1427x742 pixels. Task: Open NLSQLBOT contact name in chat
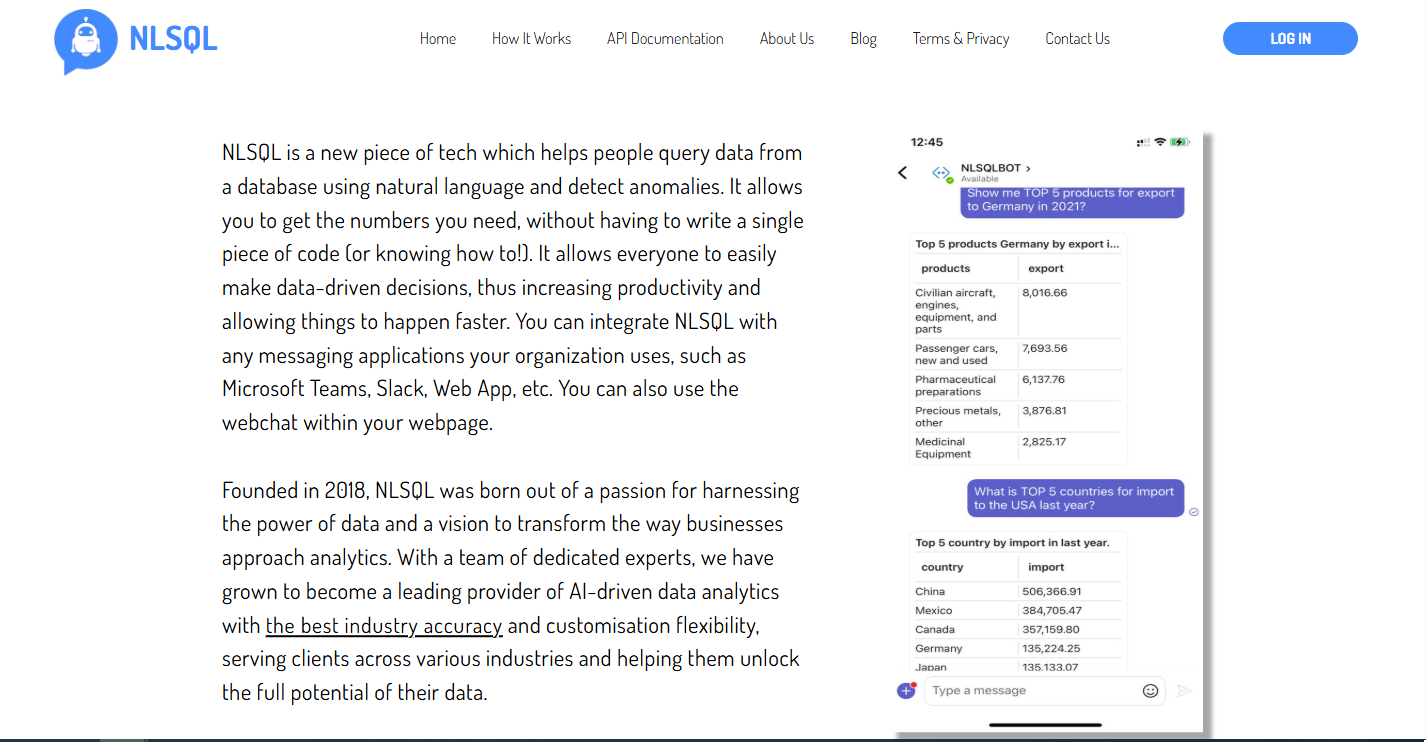[995, 168]
